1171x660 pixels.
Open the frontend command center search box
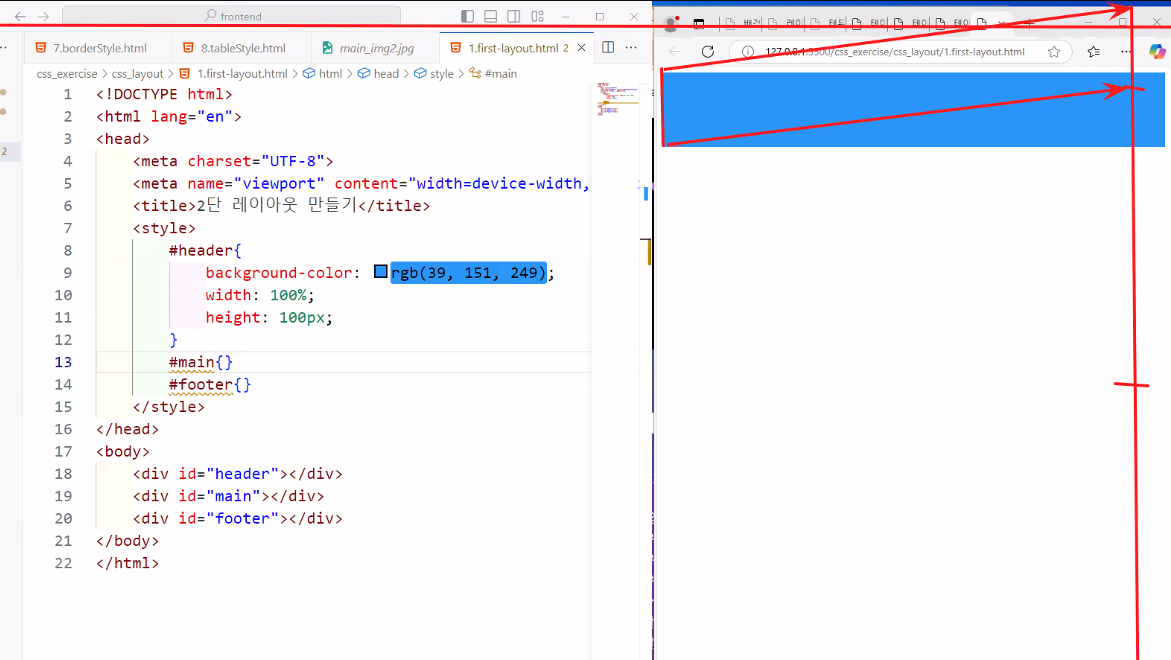click(232, 16)
